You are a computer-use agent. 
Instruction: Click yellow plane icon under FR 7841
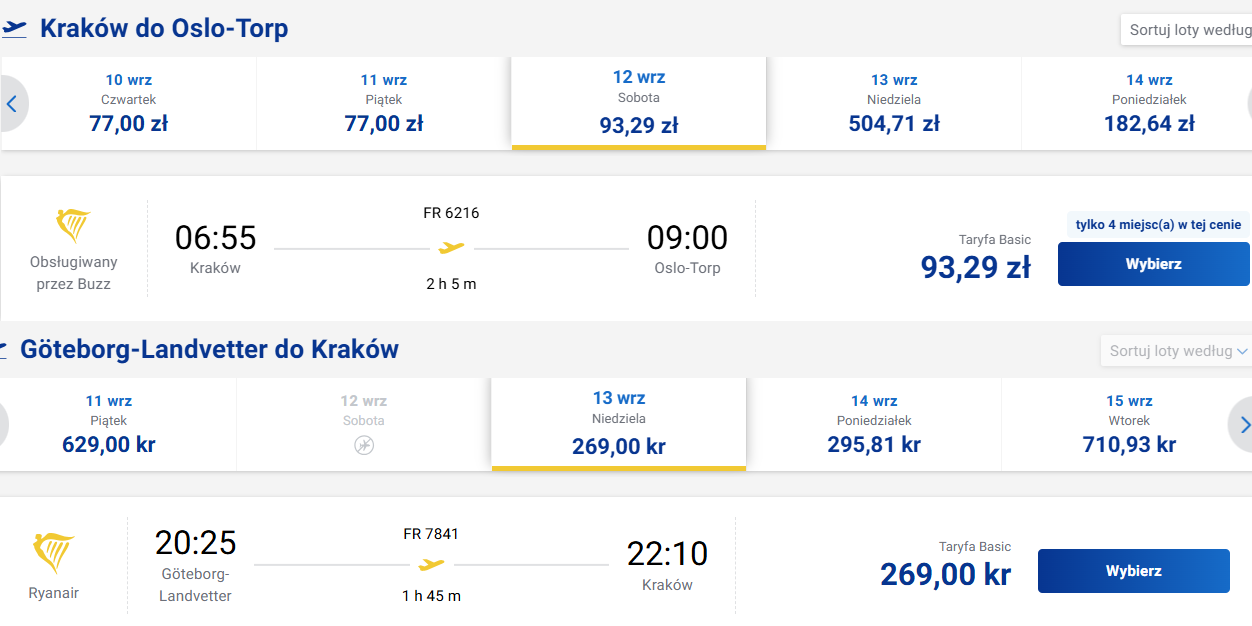[431, 565]
